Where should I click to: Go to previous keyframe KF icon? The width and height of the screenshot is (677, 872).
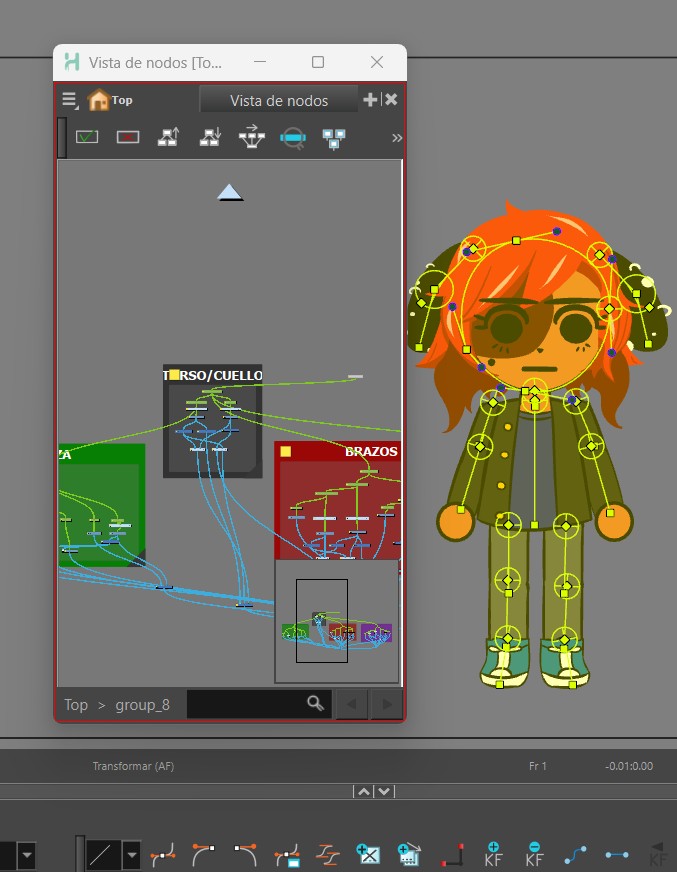pos(658,855)
